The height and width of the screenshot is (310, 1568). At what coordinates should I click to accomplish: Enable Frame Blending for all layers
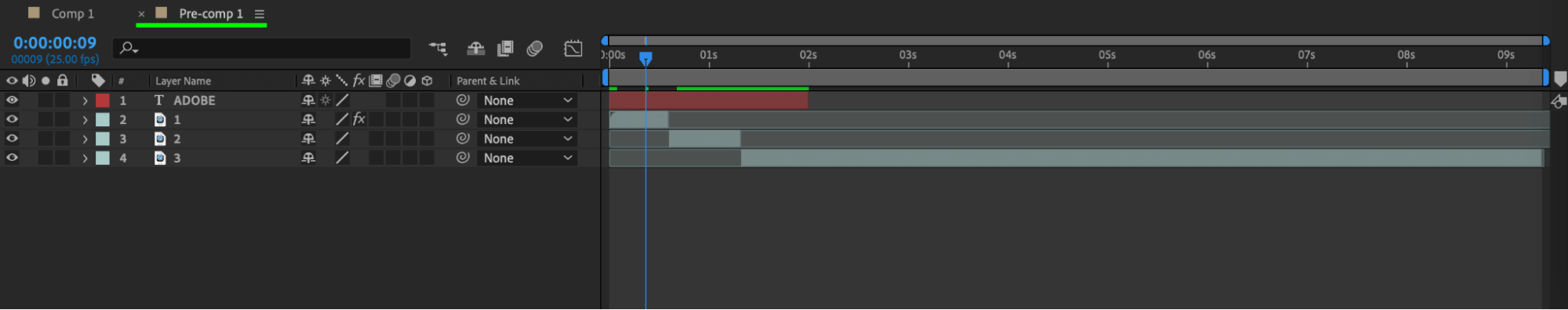(505, 49)
